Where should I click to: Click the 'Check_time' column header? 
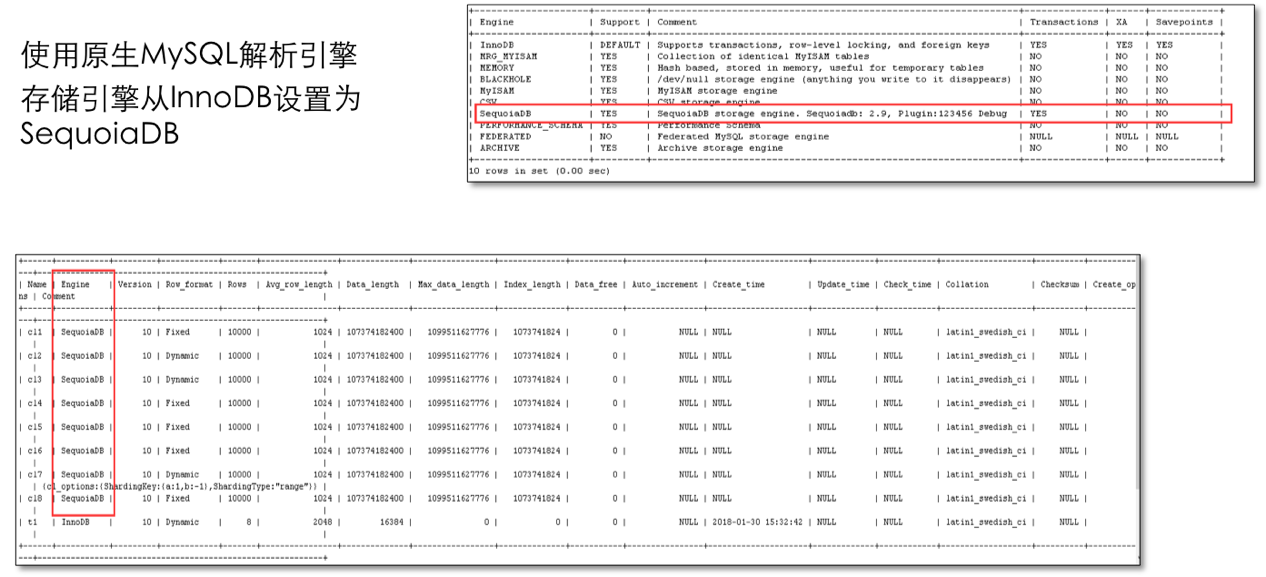click(x=907, y=284)
